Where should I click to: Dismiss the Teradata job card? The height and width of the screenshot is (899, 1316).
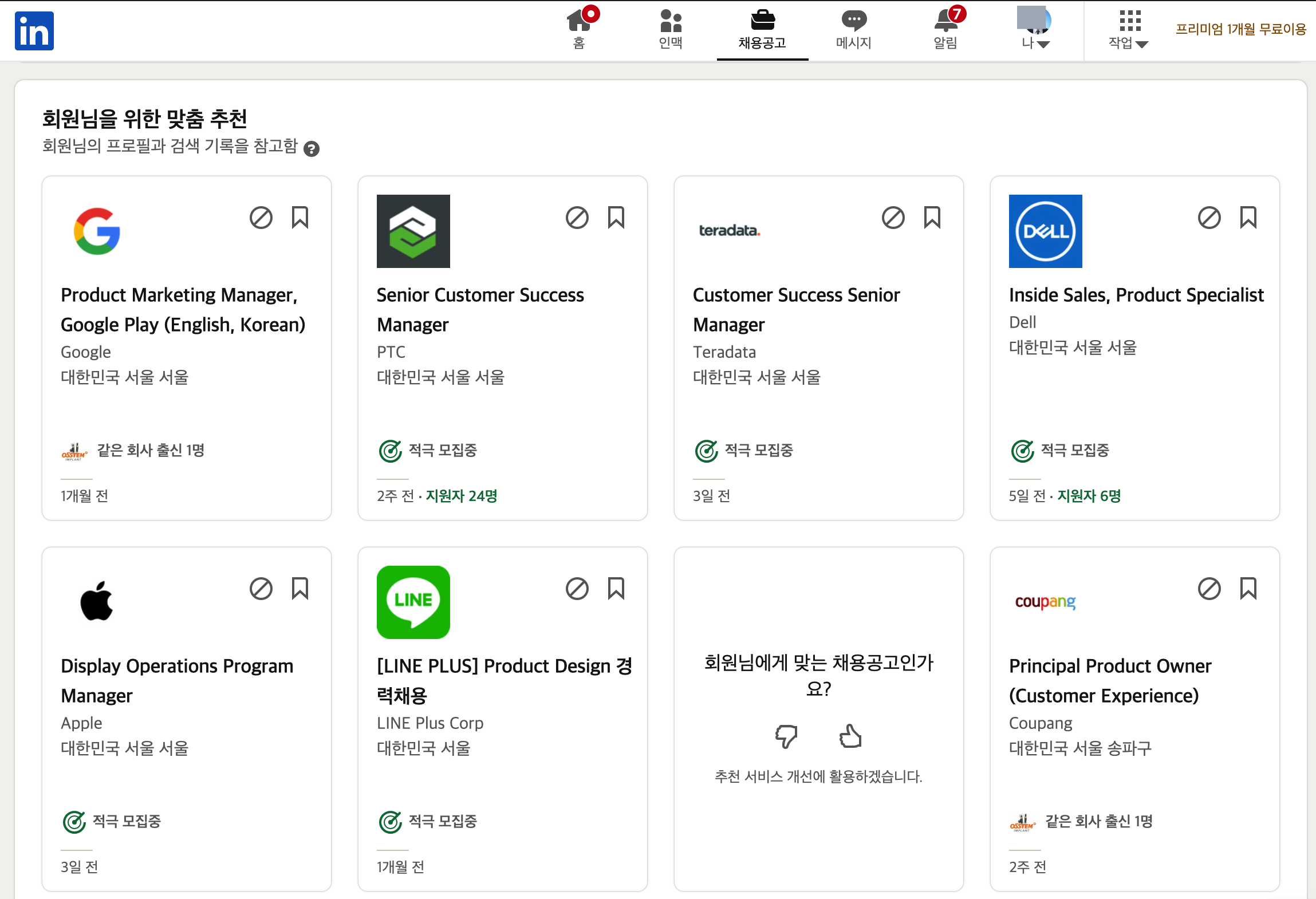893,218
